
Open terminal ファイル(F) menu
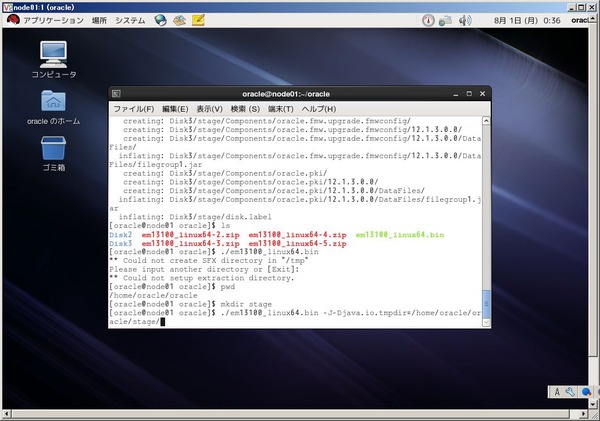point(134,109)
